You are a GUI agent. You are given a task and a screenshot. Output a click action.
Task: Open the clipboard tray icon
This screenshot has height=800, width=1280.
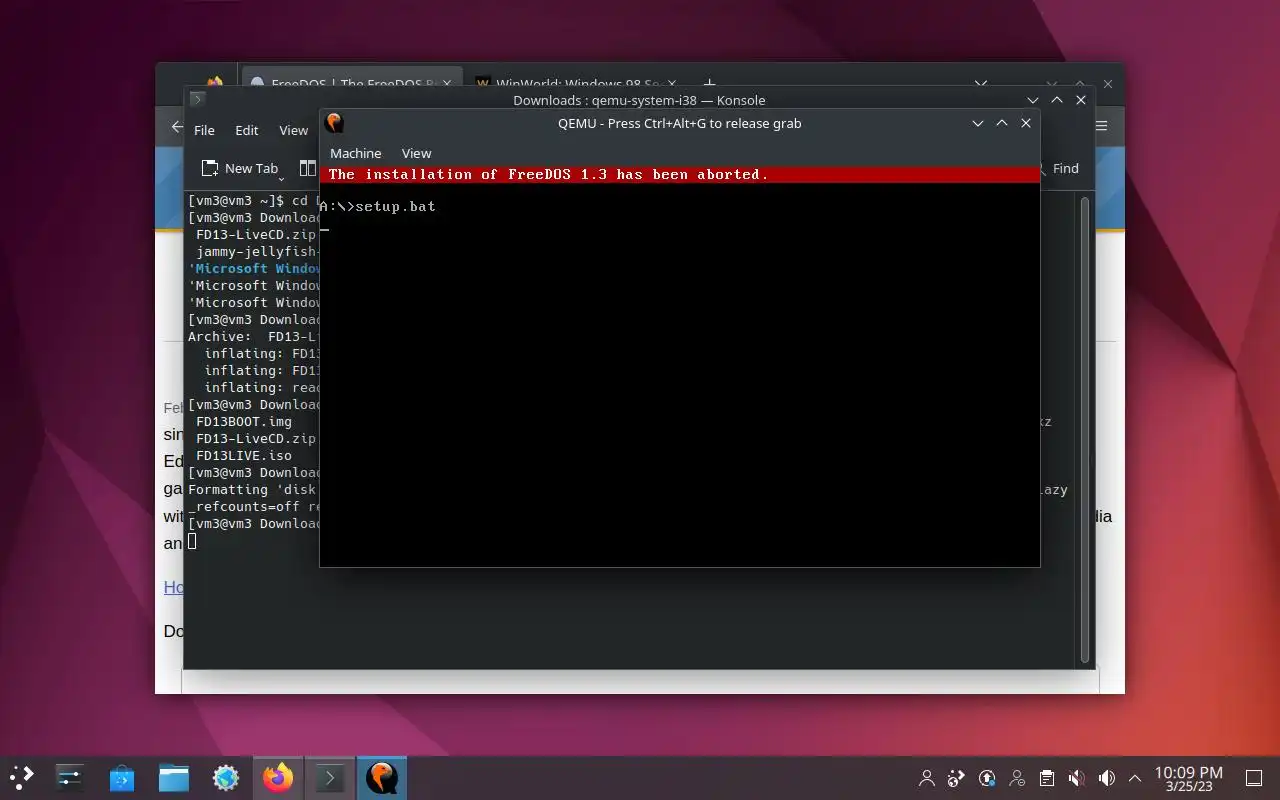[x=1046, y=778]
